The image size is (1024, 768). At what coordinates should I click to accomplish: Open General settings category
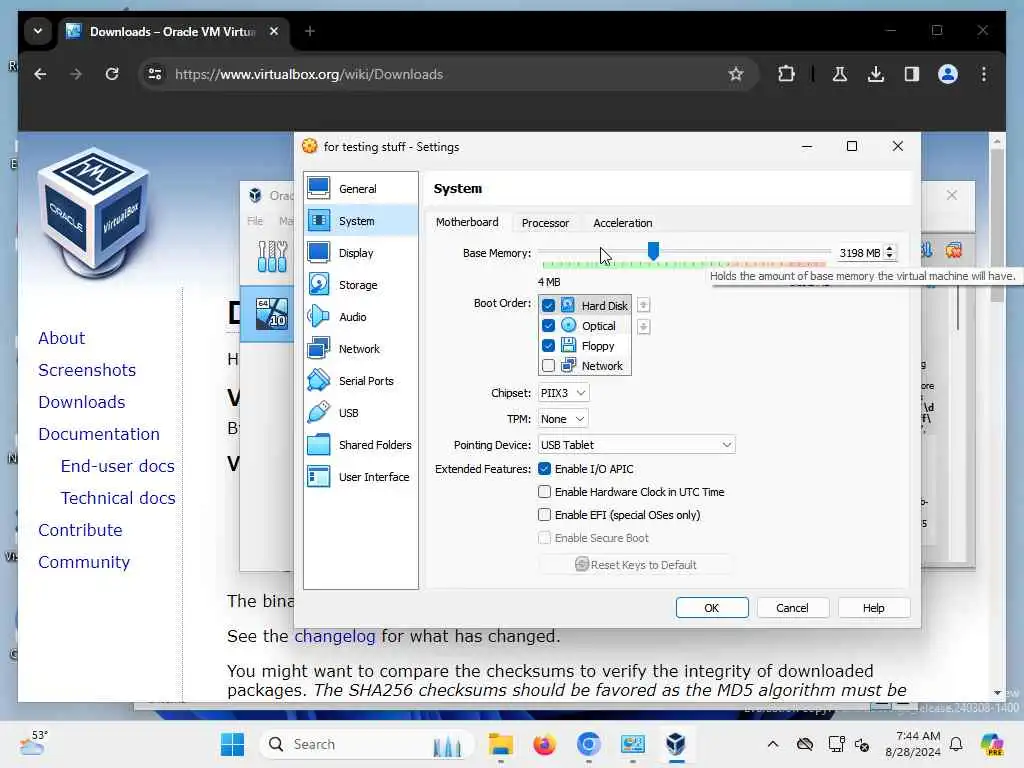pos(360,189)
